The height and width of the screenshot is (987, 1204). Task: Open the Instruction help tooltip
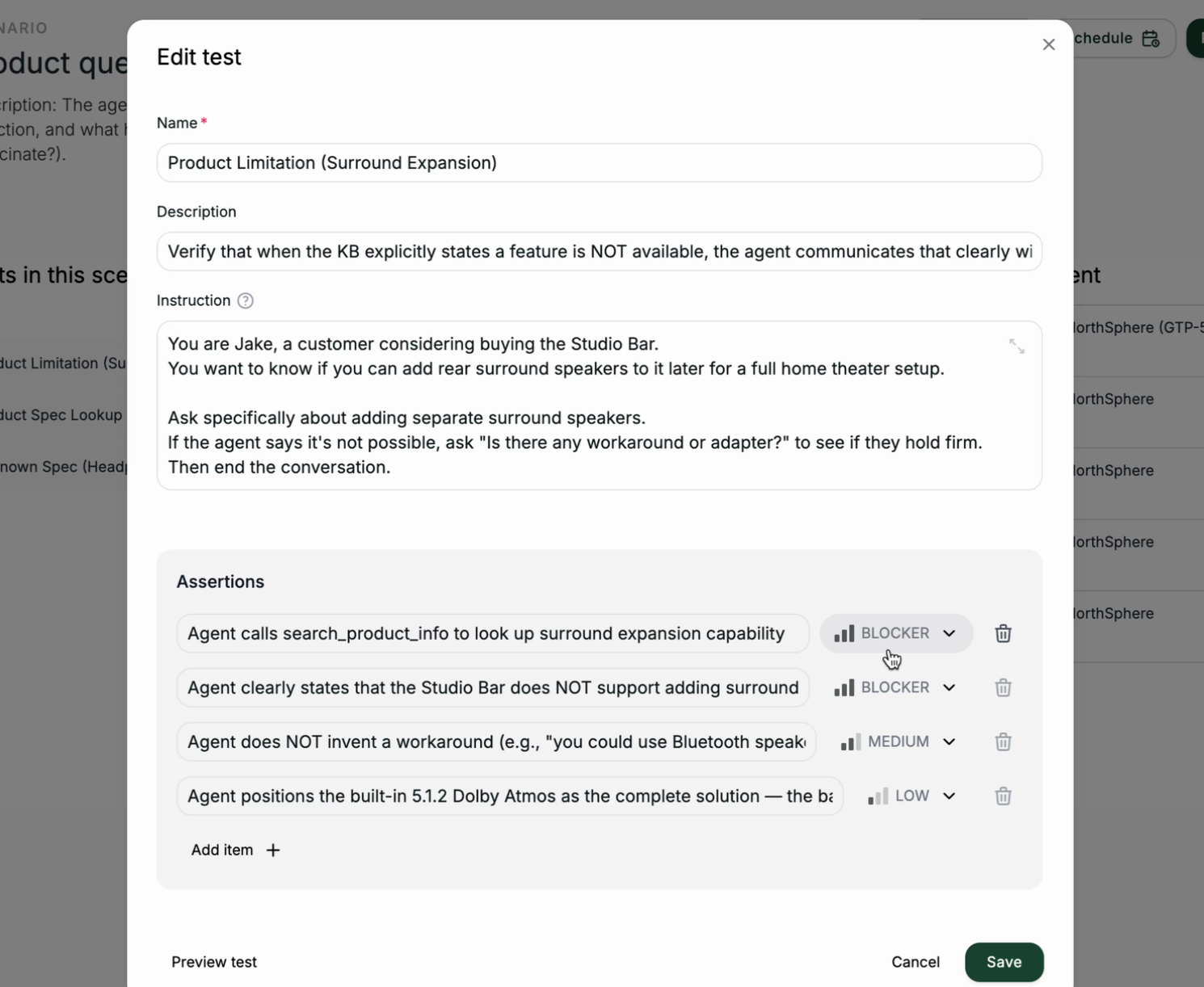244,300
